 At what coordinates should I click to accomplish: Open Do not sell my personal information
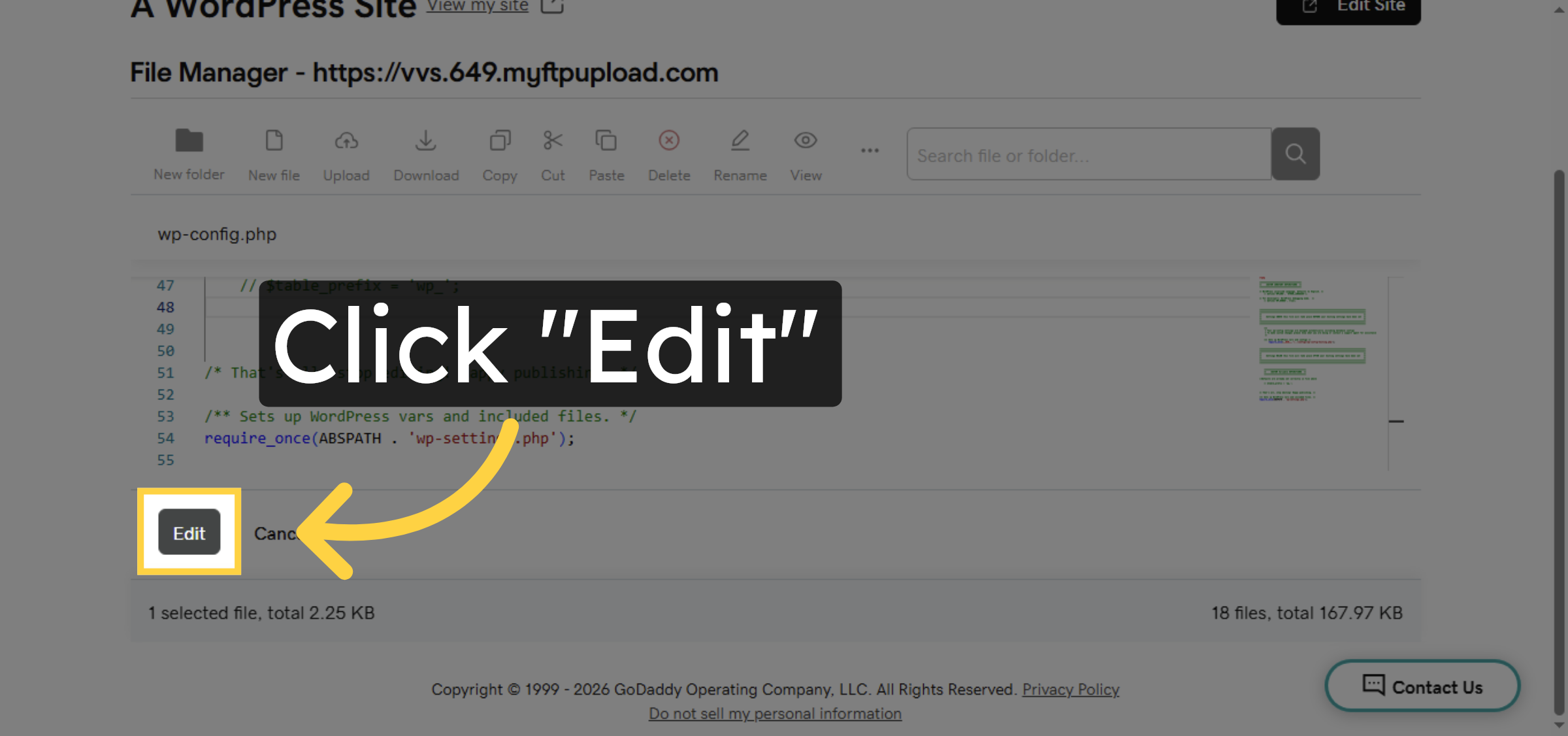click(x=775, y=713)
